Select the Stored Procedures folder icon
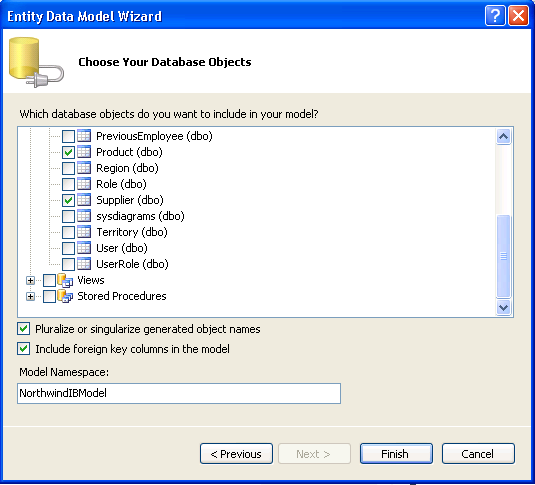The width and height of the screenshot is (535, 485). 65,296
